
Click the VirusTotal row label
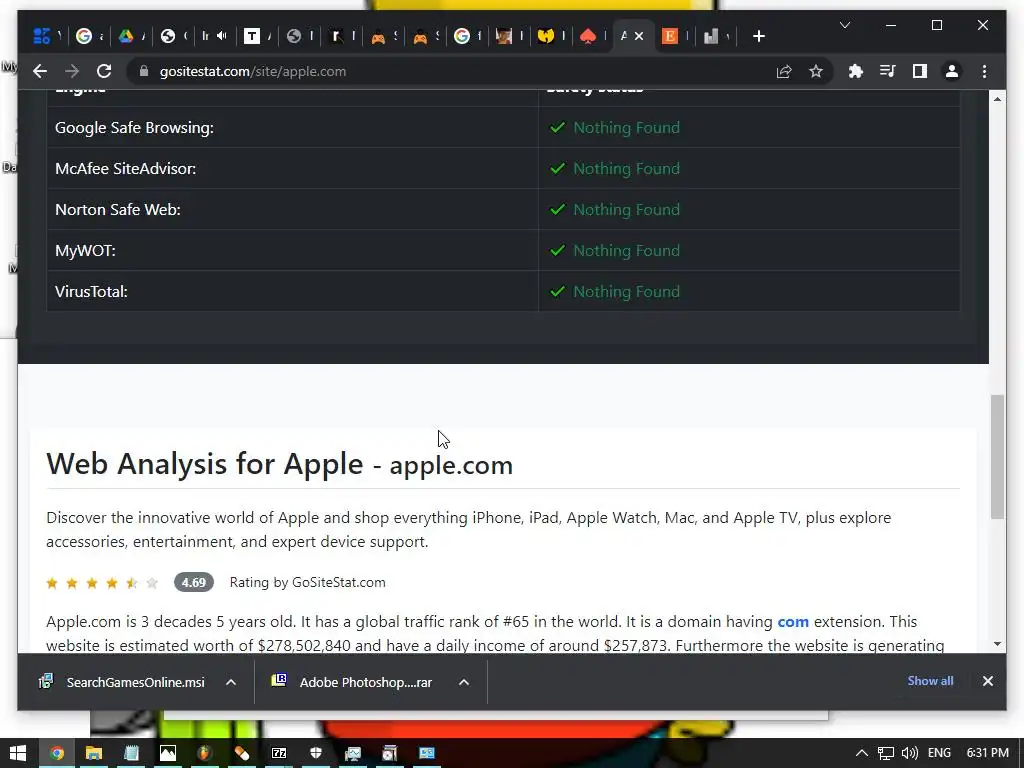pos(91,292)
